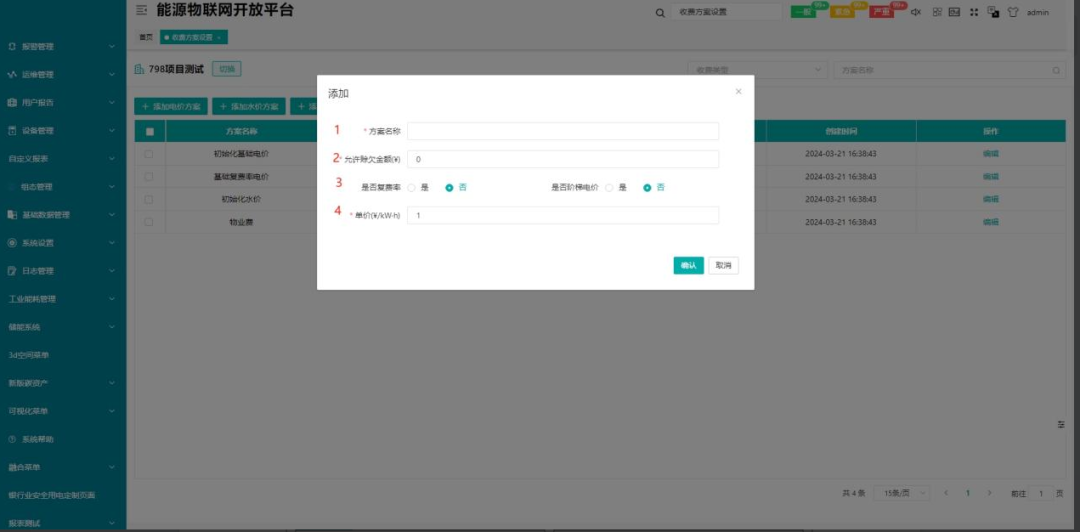Viewport: 1080px width, 532px height.
Task: Click the building icon beside 798项目测试
Action: (139, 69)
